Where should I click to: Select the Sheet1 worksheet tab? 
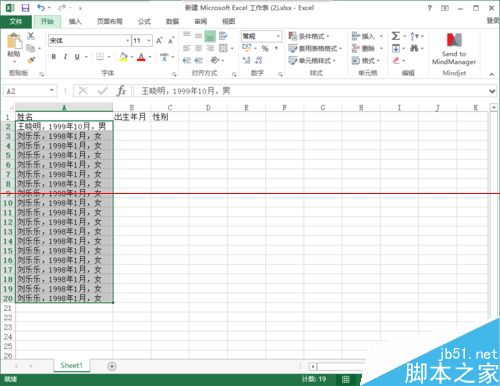(x=72, y=366)
